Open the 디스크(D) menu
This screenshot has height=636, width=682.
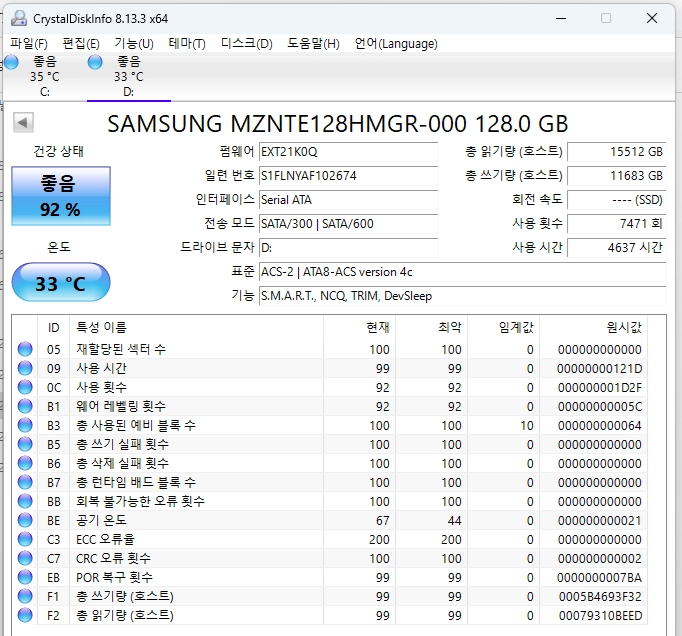247,44
